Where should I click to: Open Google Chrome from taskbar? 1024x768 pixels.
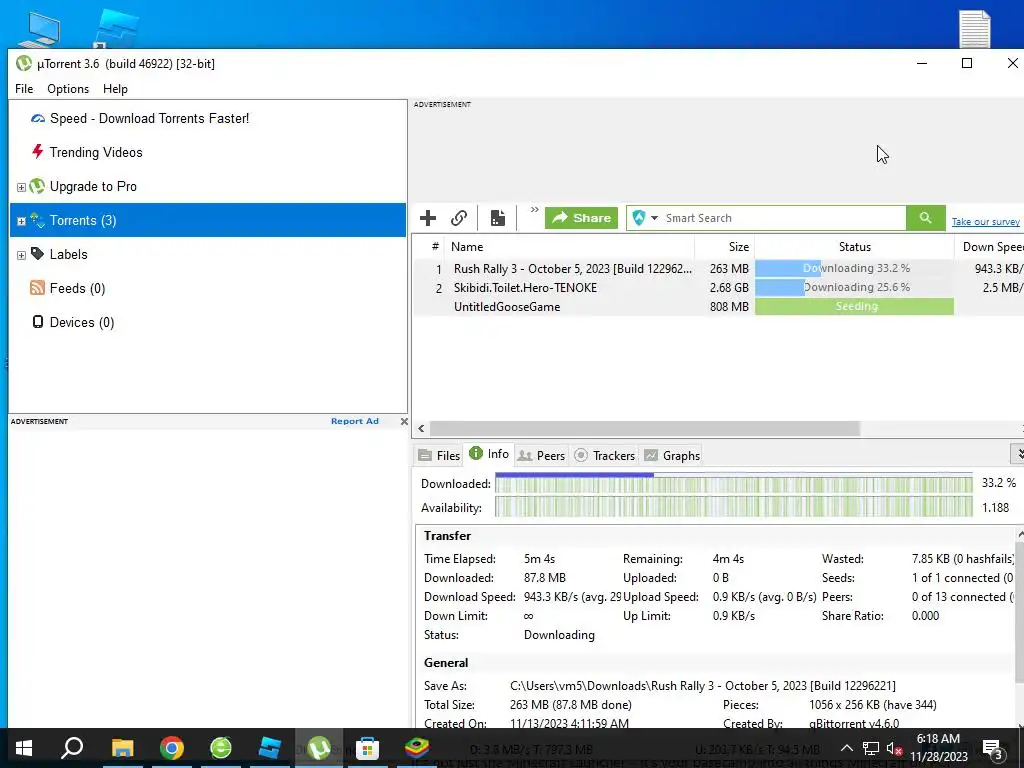(172, 748)
